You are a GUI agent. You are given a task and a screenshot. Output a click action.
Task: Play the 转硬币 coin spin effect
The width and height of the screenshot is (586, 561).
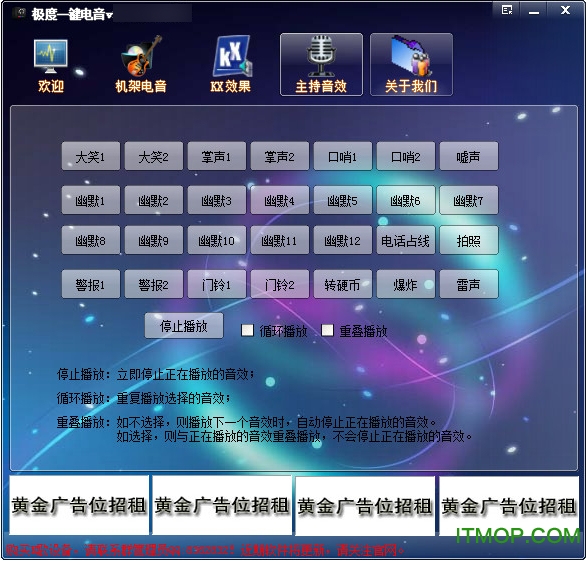click(343, 284)
